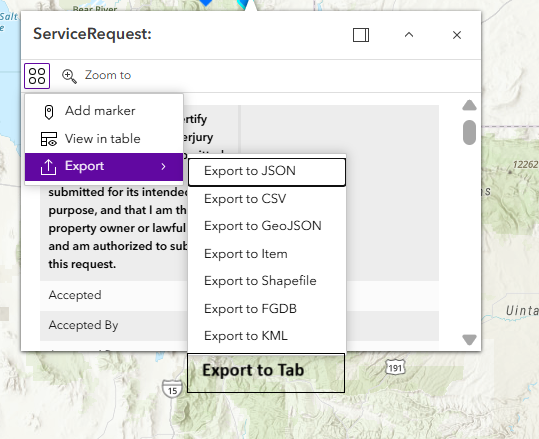Click the Interstate 15 shield on map

pos(172,389)
